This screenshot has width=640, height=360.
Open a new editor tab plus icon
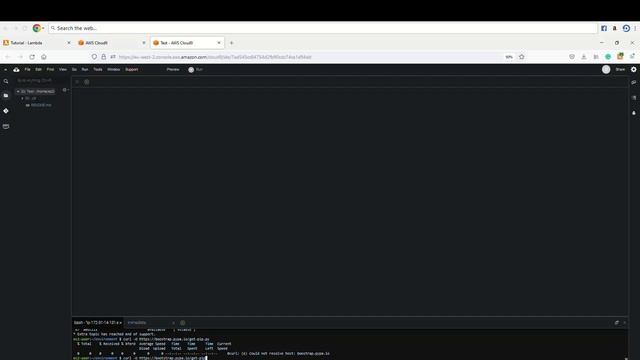(87, 82)
